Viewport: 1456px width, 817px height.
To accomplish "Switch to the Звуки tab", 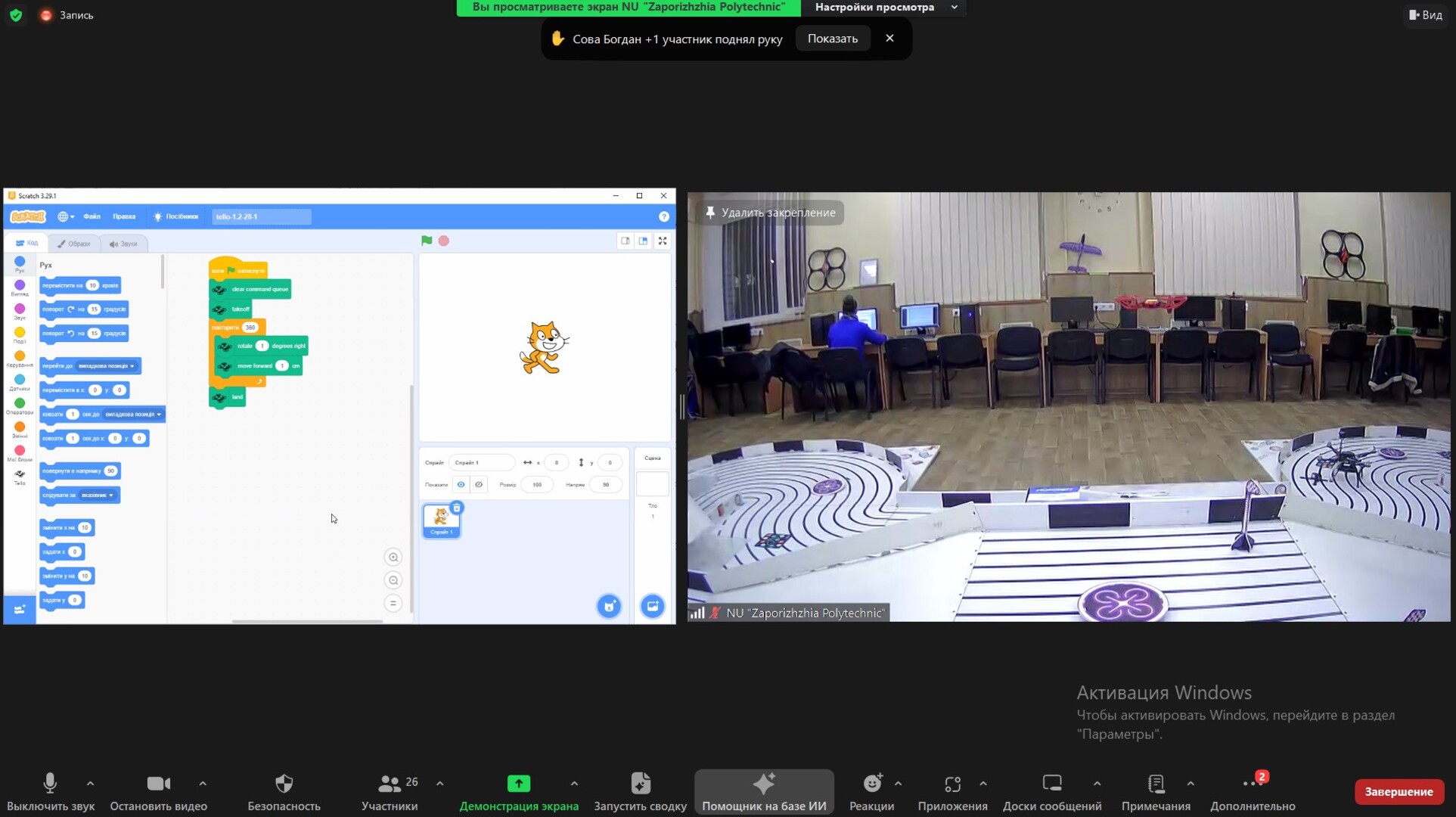I will (x=123, y=244).
